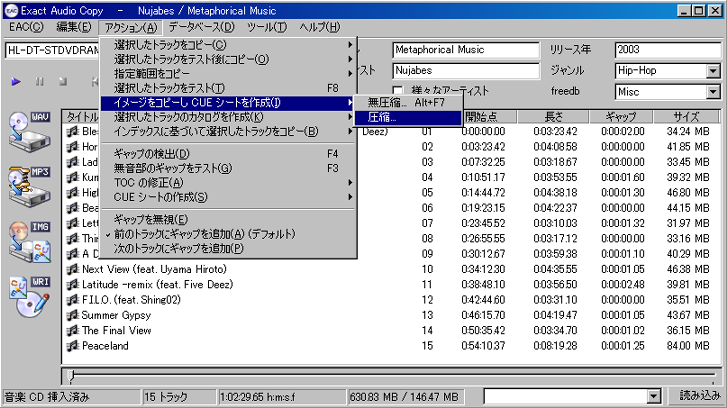Select the track row Summer Gypsy
This screenshot has width=727, height=408.
(x=390, y=315)
